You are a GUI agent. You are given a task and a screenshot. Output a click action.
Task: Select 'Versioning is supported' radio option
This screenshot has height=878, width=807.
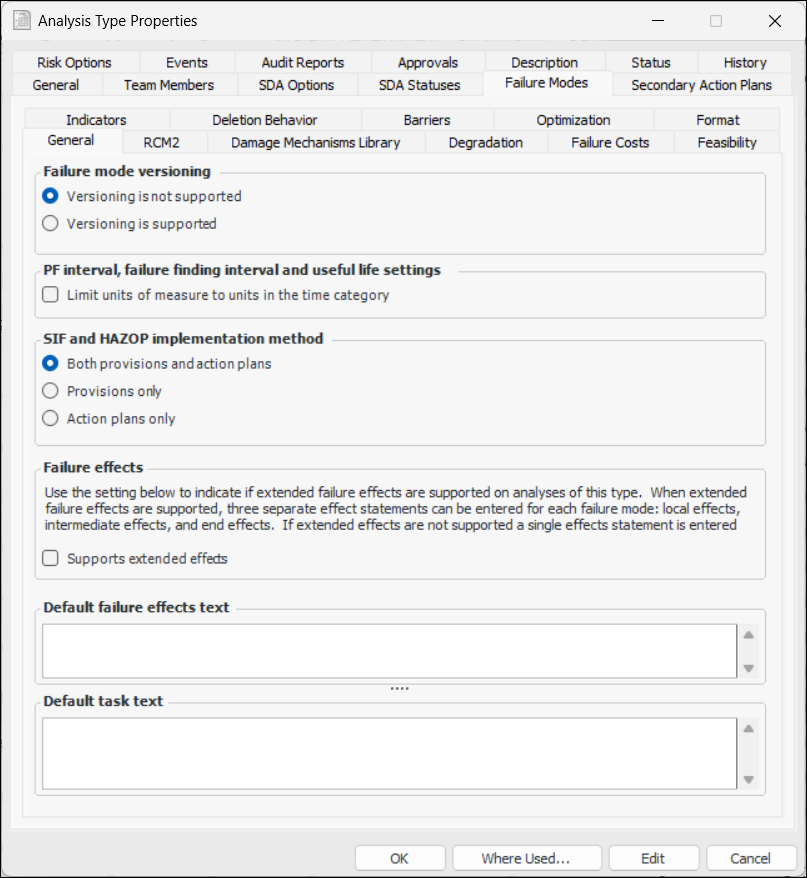click(x=50, y=224)
